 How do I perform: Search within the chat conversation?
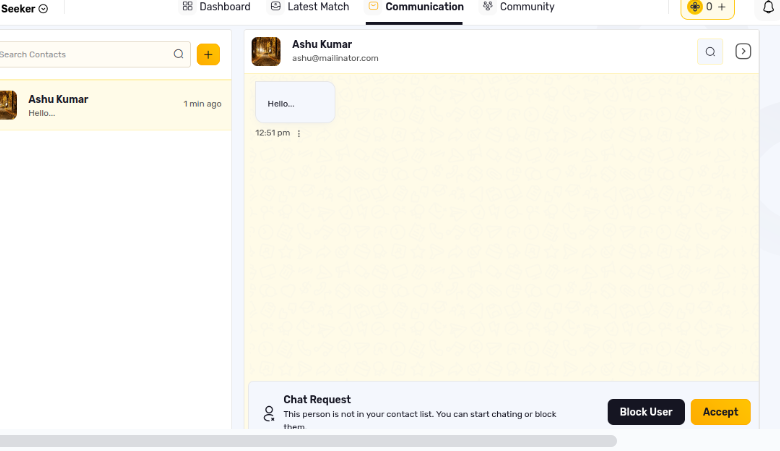pyautogui.click(x=710, y=51)
